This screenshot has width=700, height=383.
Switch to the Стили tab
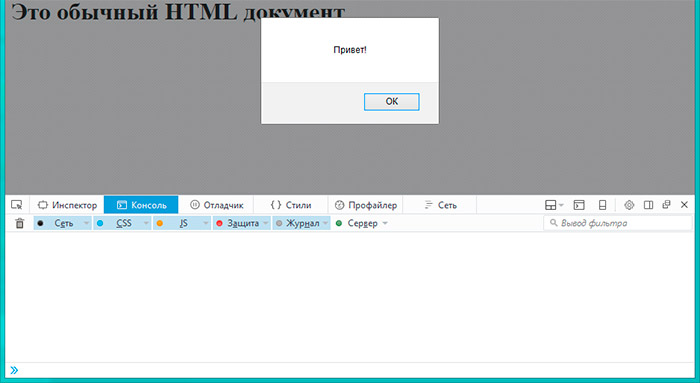(291, 205)
